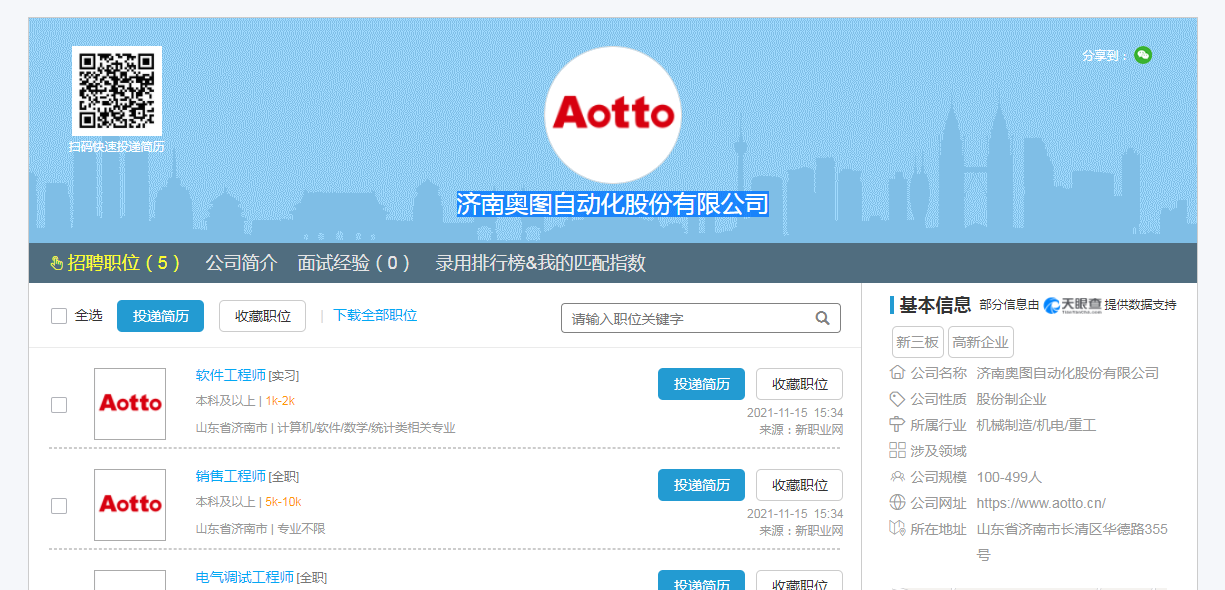Image resolution: width=1225 pixels, height=590 pixels.
Task: Click 下载全部职位 link
Action: click(375, 315)
